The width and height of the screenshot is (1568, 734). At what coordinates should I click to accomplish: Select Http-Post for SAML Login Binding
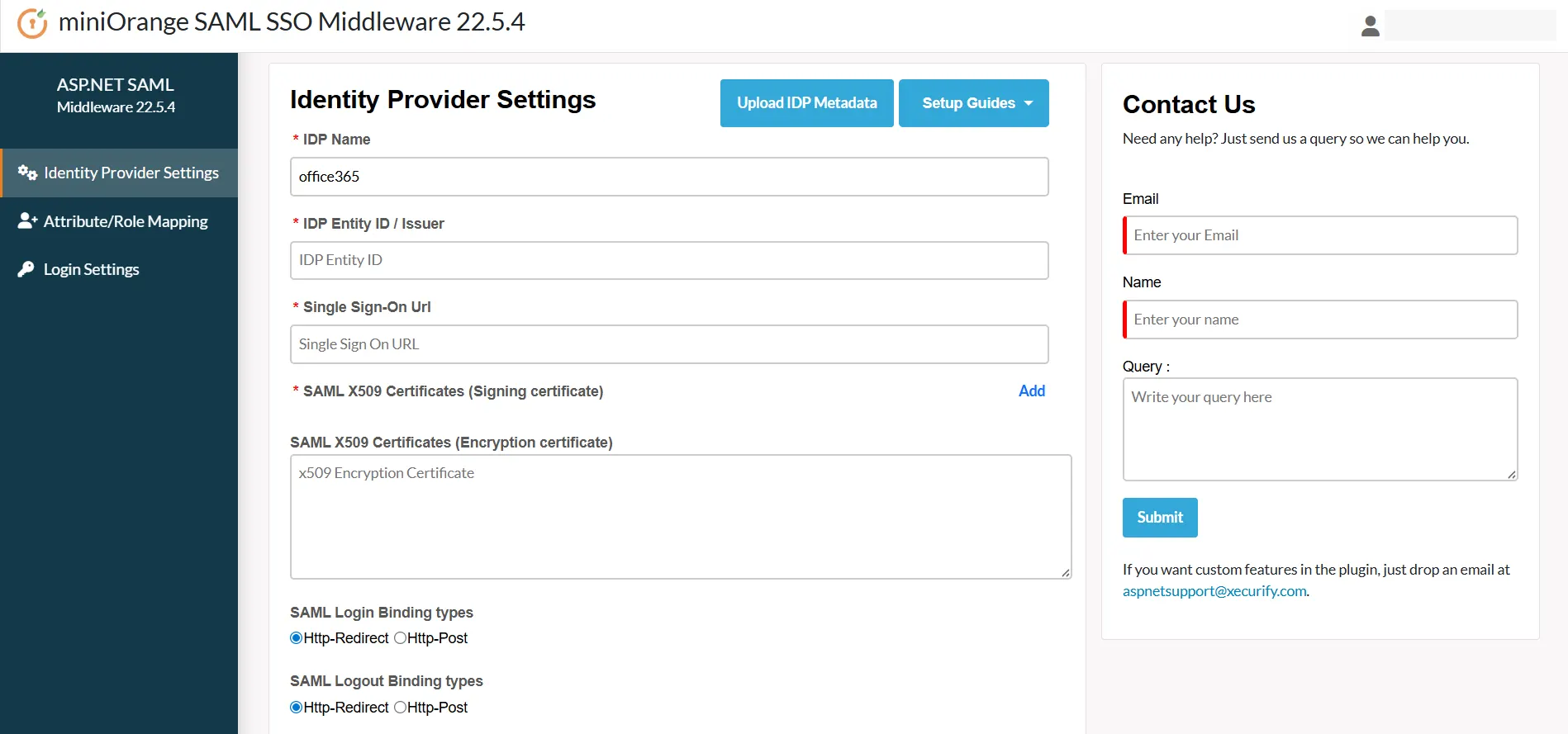(x=401, y=638)
